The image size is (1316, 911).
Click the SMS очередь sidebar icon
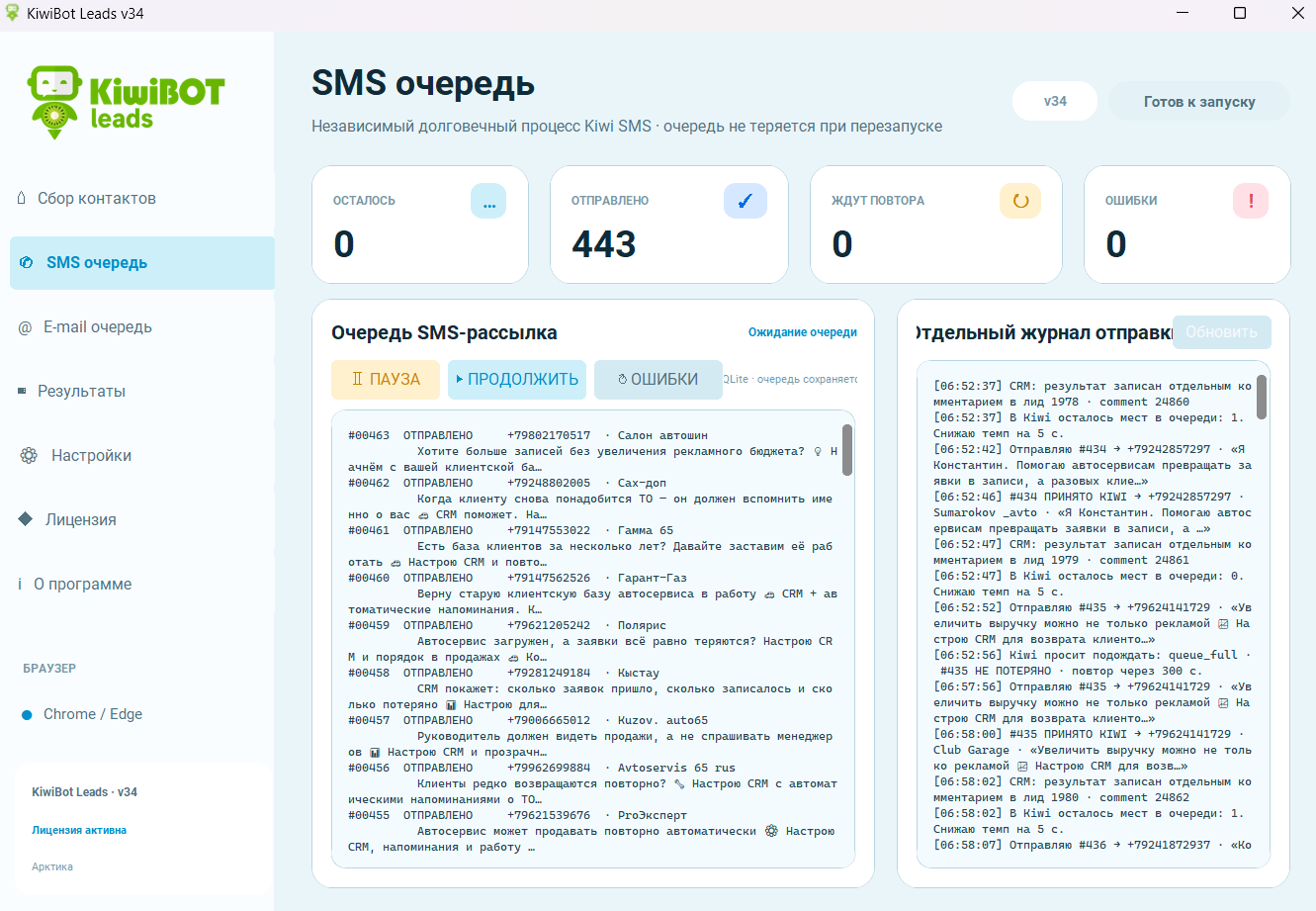point(27,262)
